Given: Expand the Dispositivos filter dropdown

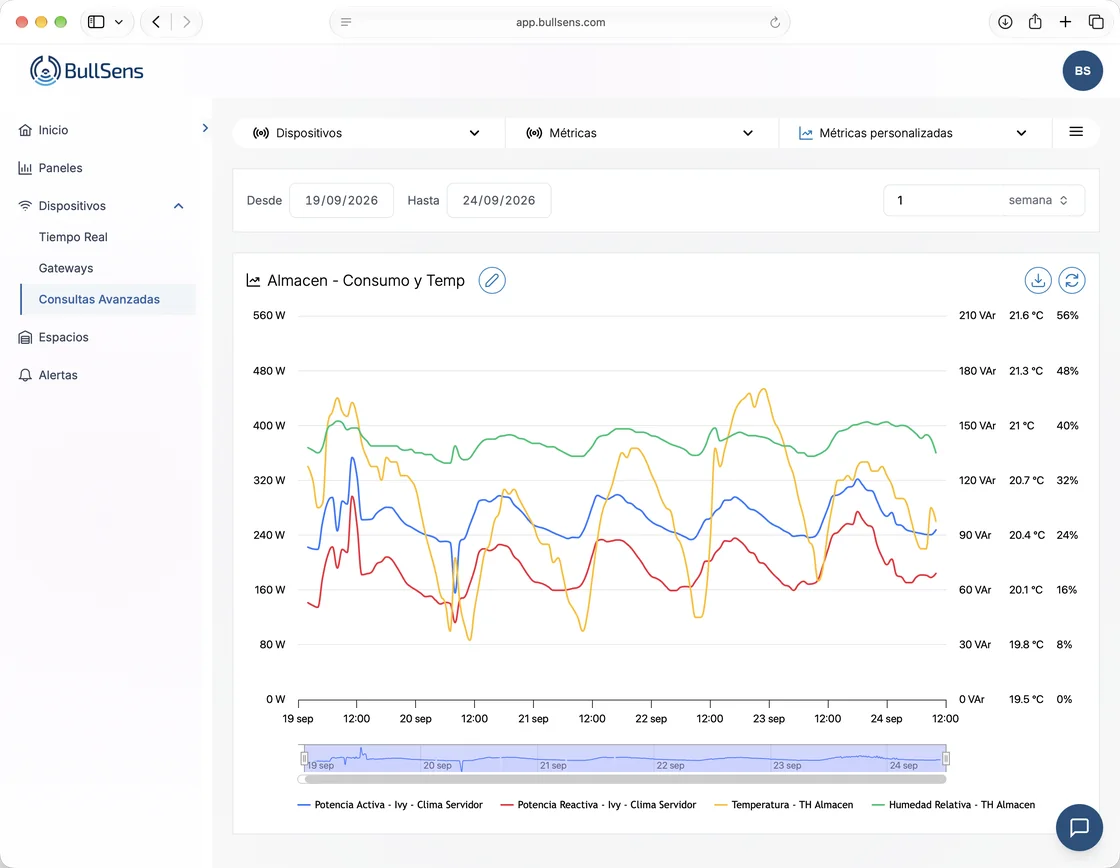Looking at the screenshot, I should pos(368,133).
